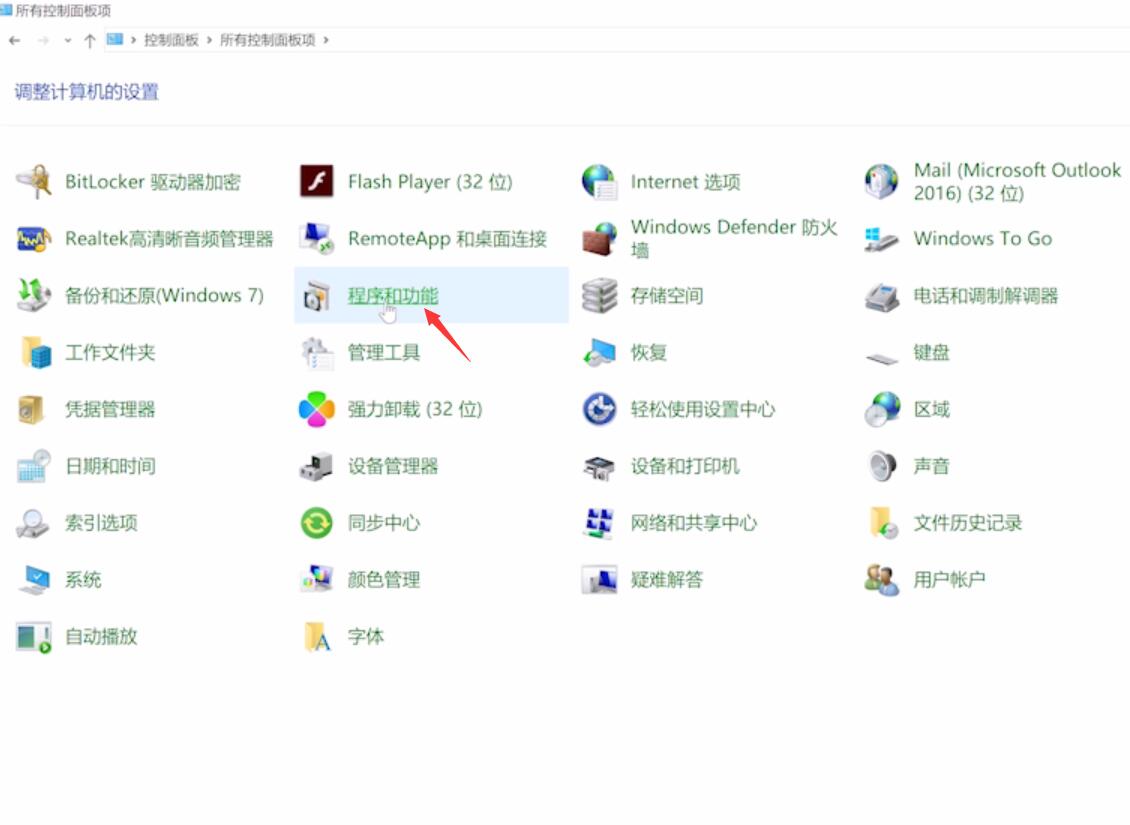The height and width of the screenshot is (825, 1130).
Task: Open the 用户帐户 link
Action: click(x=949, y=580)
